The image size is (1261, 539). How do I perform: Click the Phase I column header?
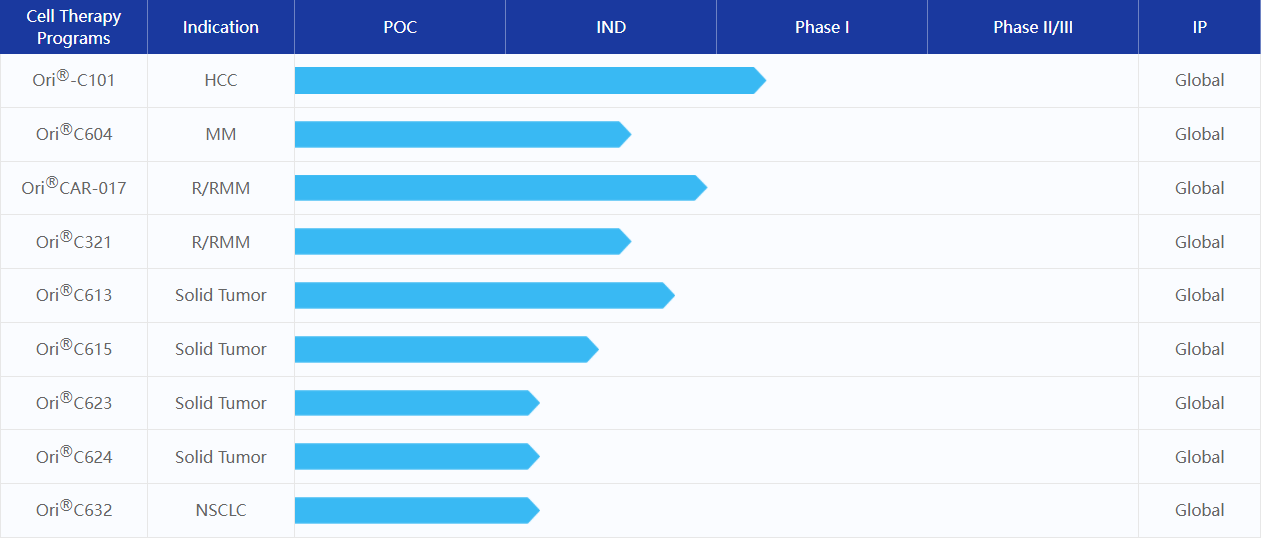coord(822,27)
